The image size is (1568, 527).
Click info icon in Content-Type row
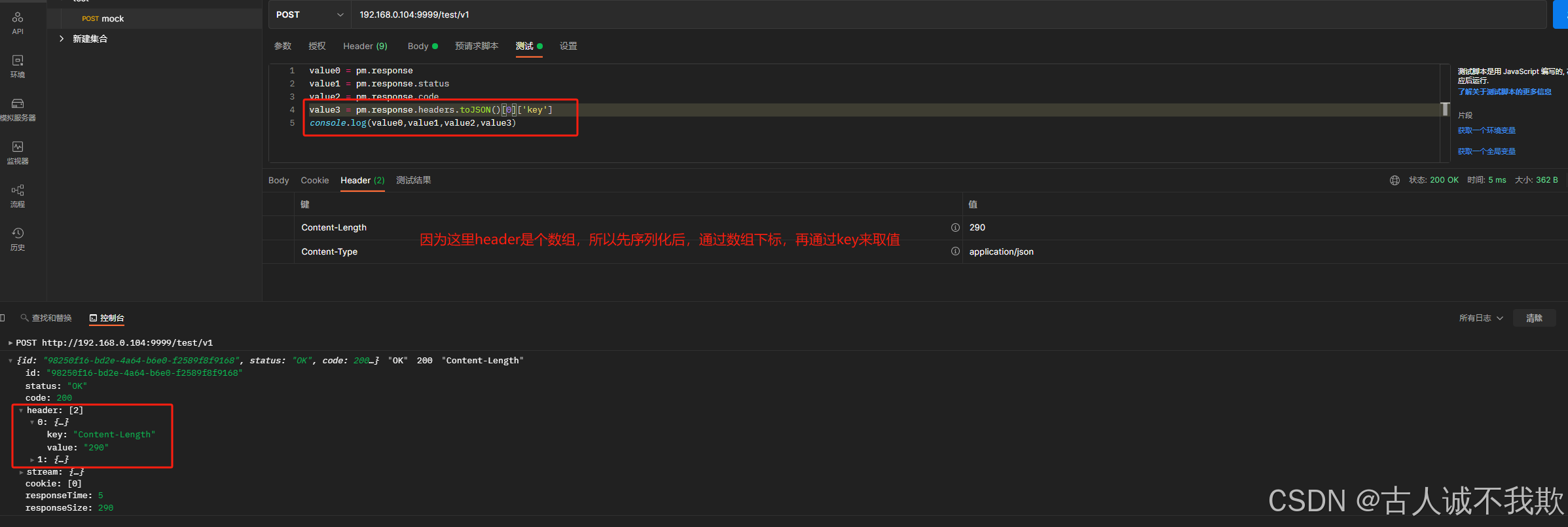point(955,251)
